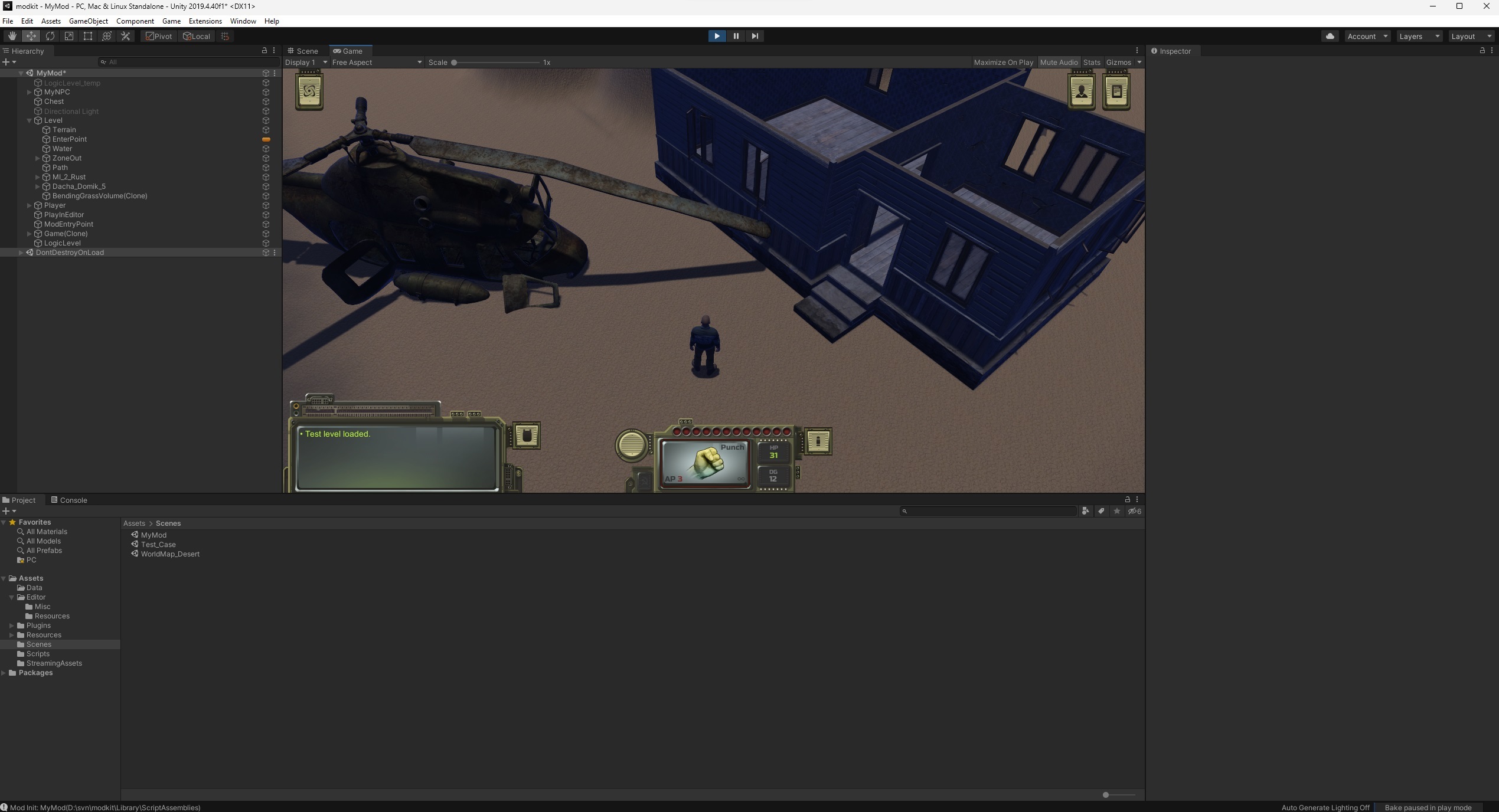Open cloud services icon
1499x812 pixels.
(1330, 36)
